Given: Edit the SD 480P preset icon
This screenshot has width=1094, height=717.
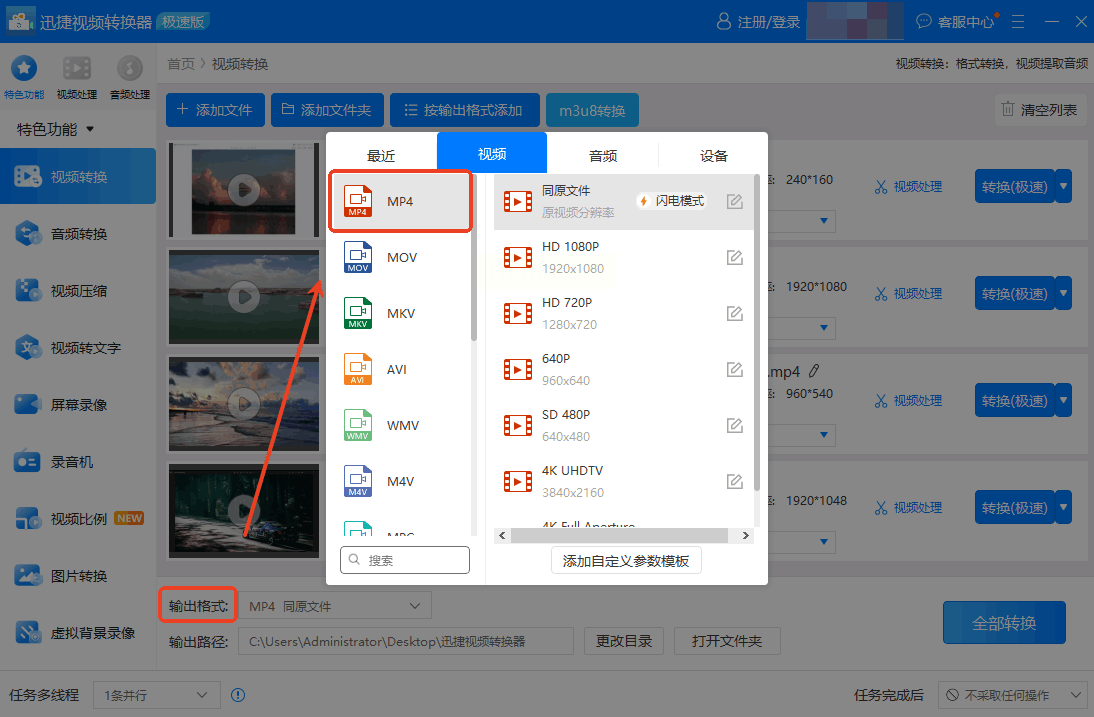Looking at the screenshot, I should point(734,425).
